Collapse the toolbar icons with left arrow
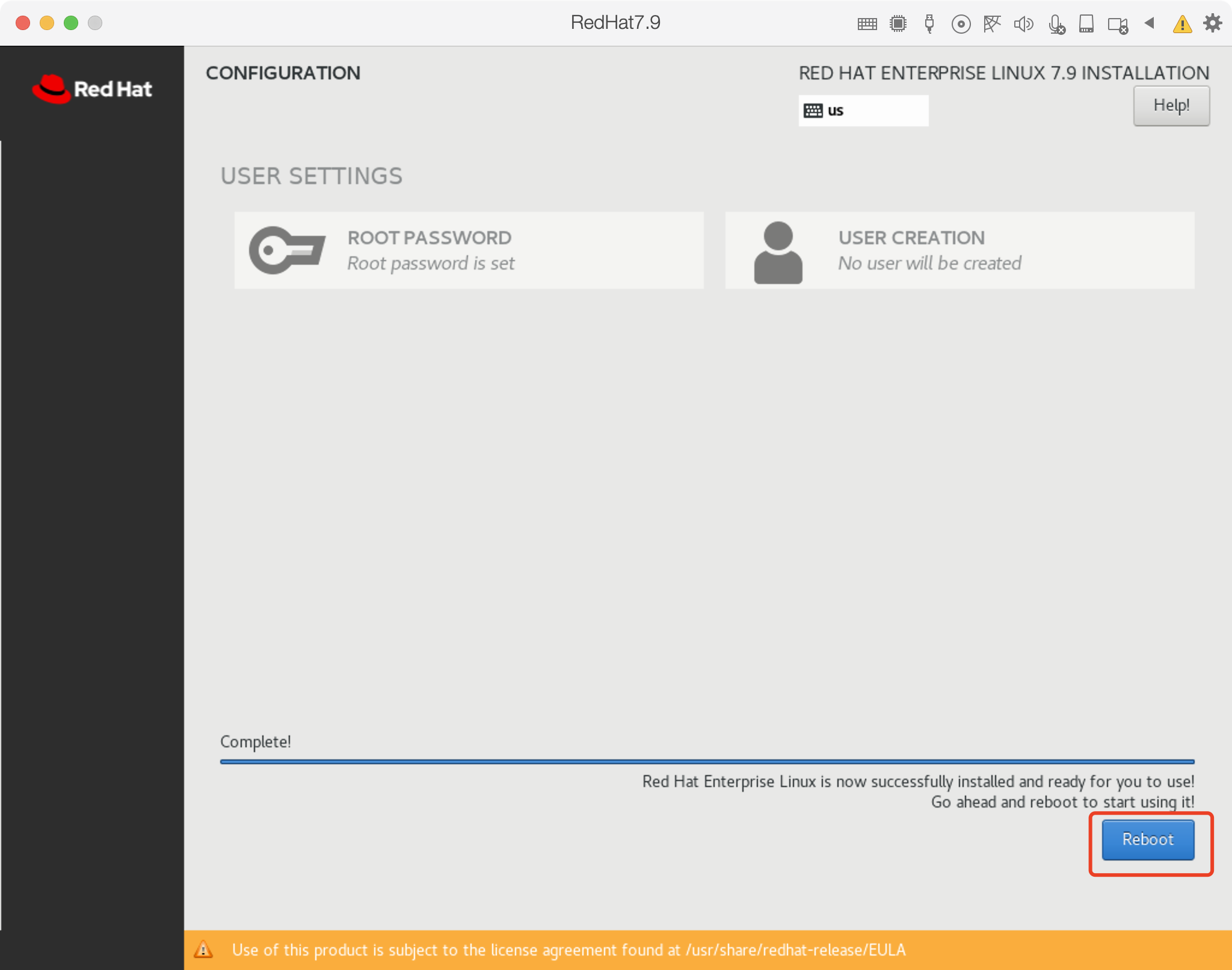This screenshot has width=1232, height=970. [1150, 23]
